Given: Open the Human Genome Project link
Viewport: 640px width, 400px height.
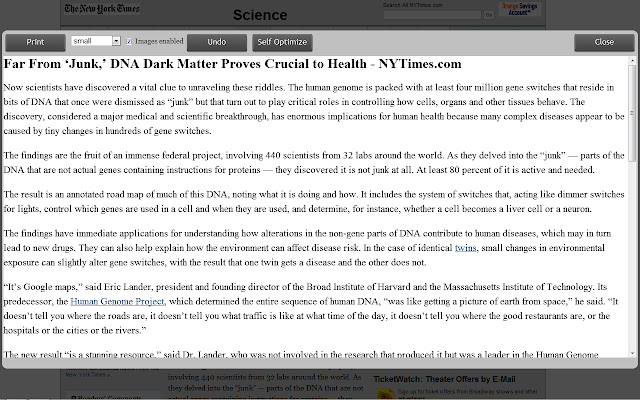Looking at the screenshot, I should coord(117,301).
